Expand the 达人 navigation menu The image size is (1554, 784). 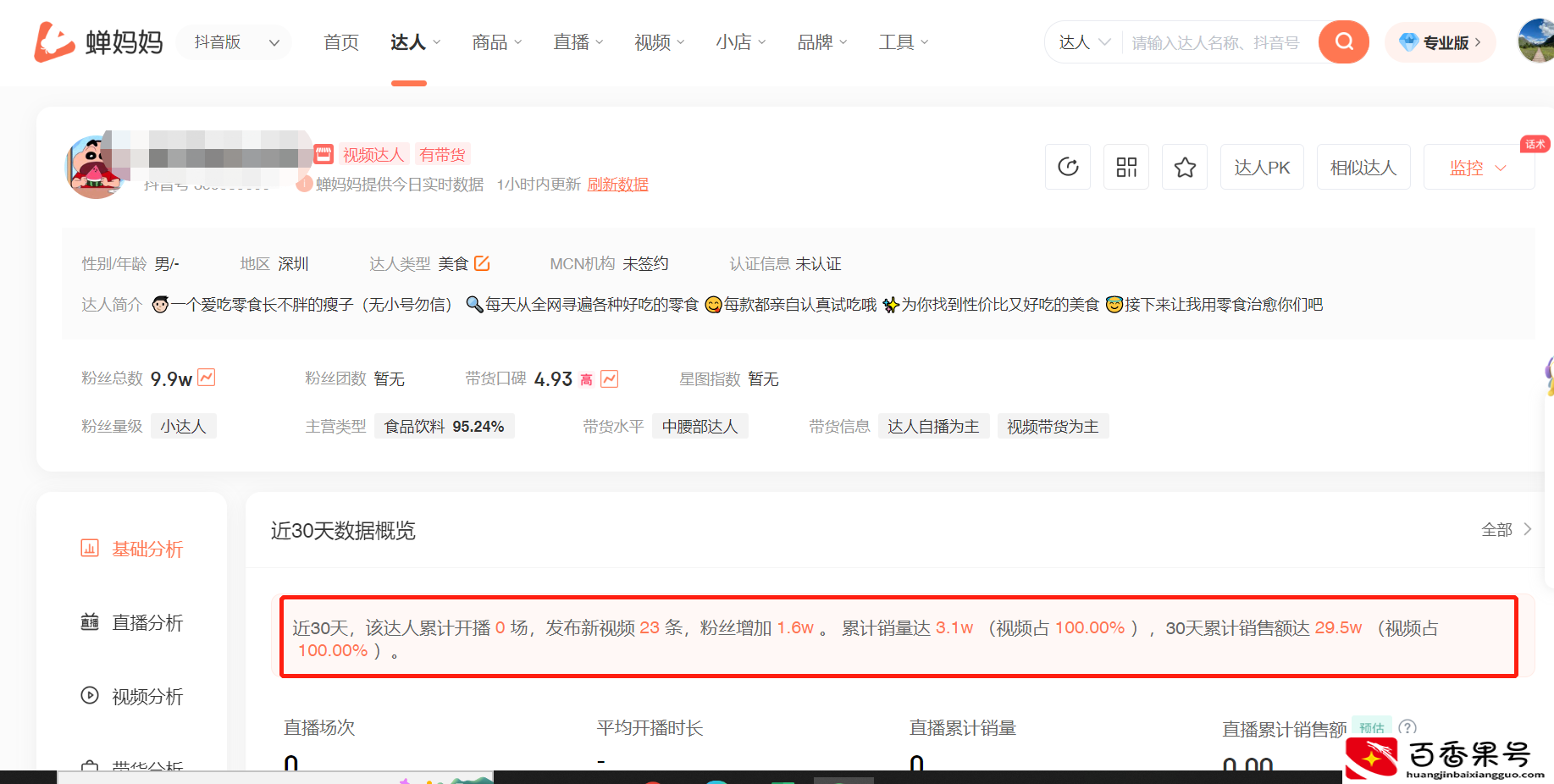[x=415, y=41]
